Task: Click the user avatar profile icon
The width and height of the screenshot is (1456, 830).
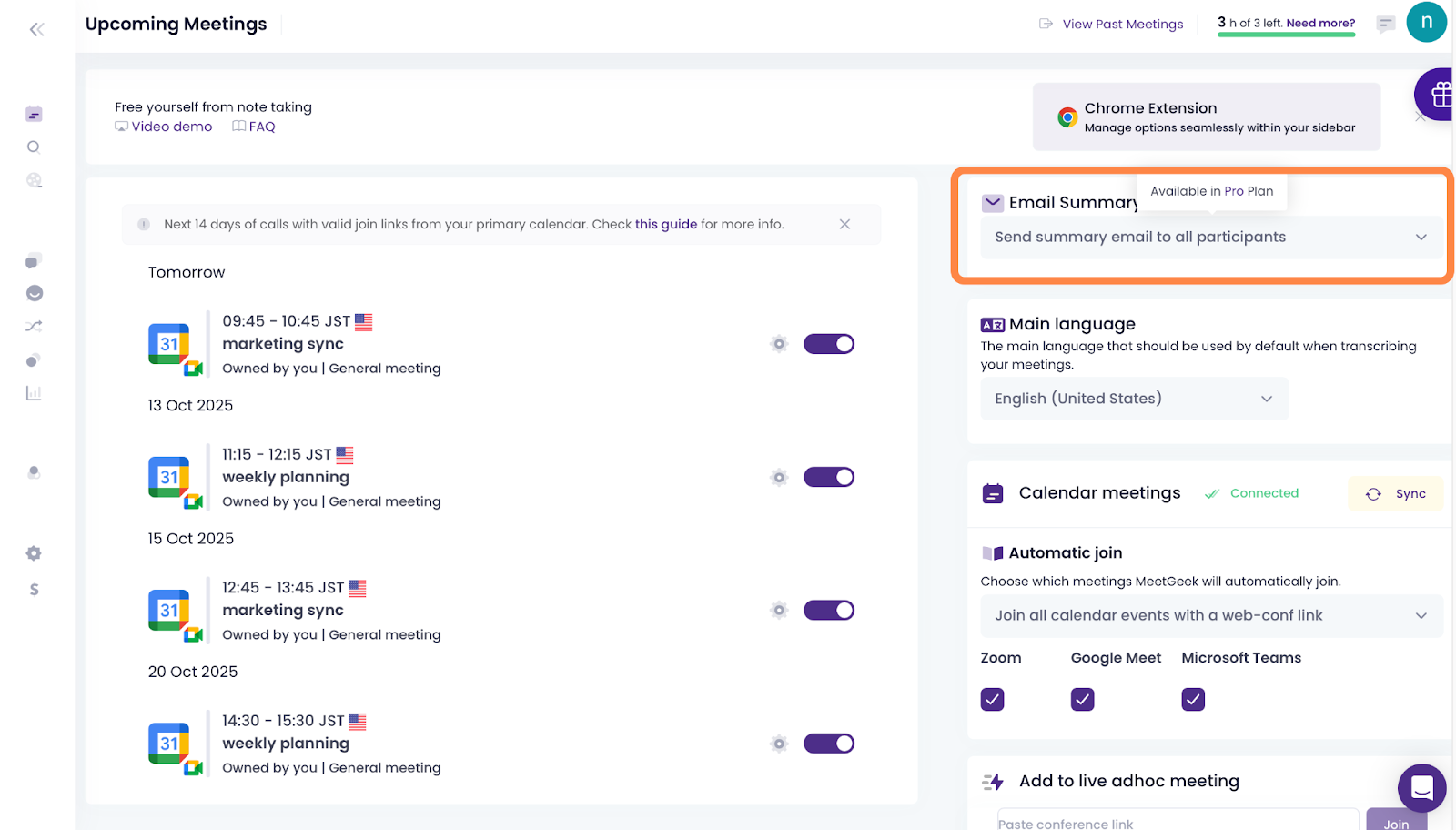Action: [1426, 23]
